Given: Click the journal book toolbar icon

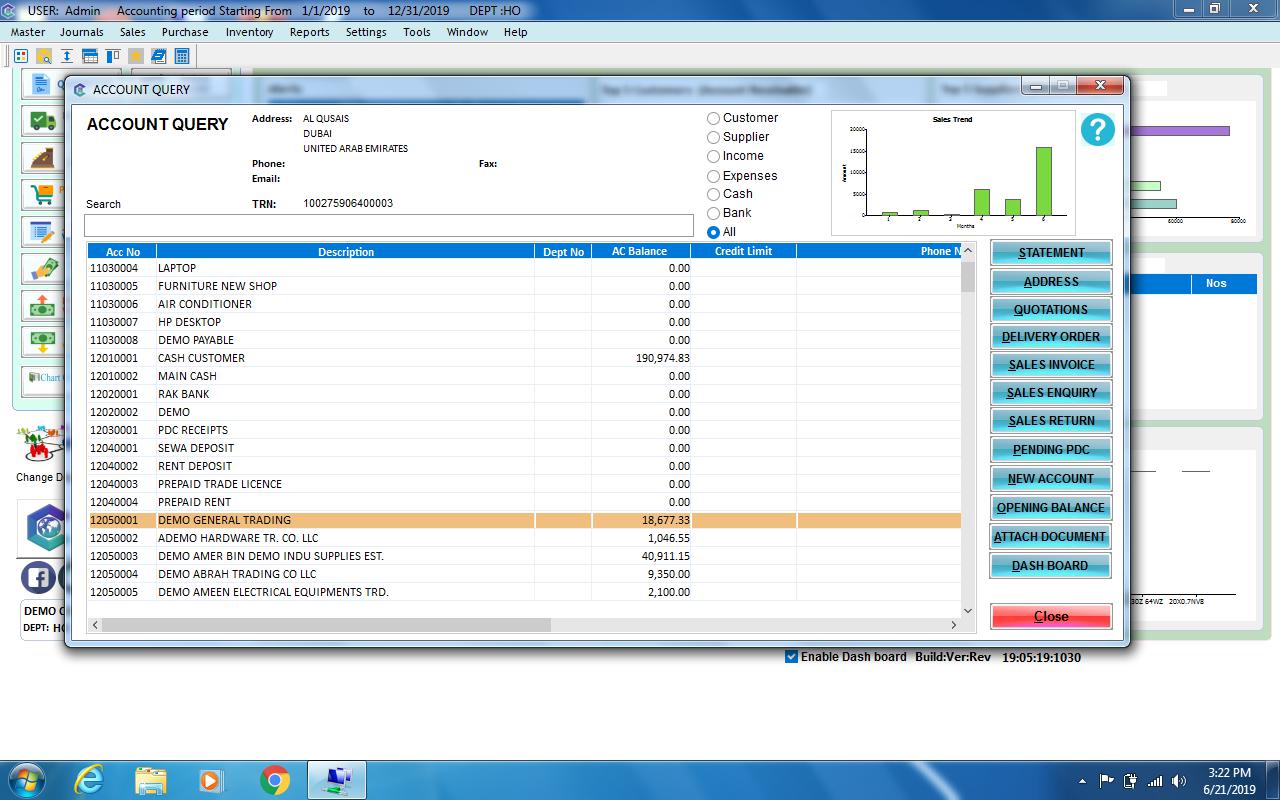Looking at the screenshot, I should pos(157,56).
